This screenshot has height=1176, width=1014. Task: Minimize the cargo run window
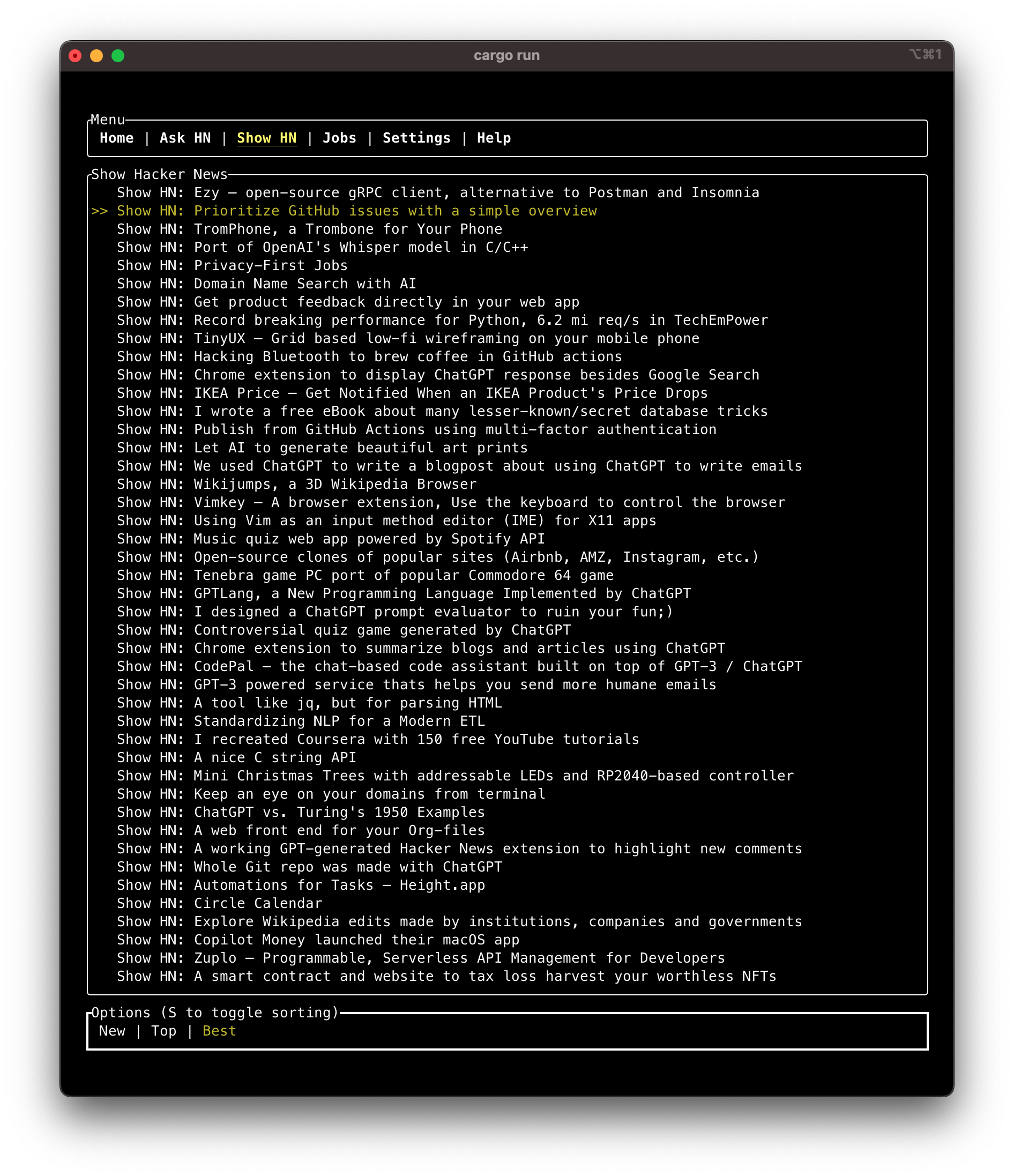click(96, 56)
